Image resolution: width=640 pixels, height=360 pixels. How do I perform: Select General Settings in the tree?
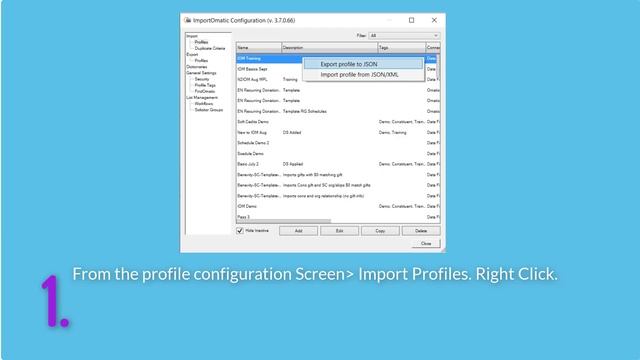pos(201,73)
